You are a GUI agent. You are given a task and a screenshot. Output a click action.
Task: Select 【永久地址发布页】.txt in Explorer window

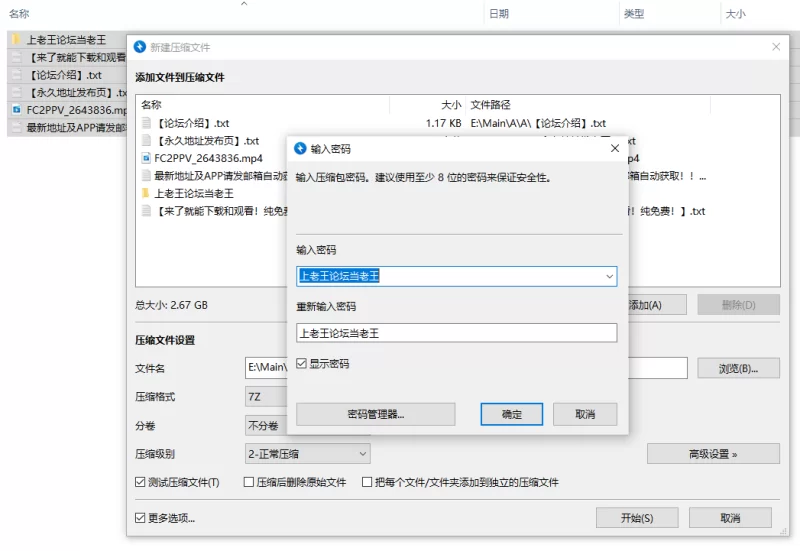click(x=68, y=92)
